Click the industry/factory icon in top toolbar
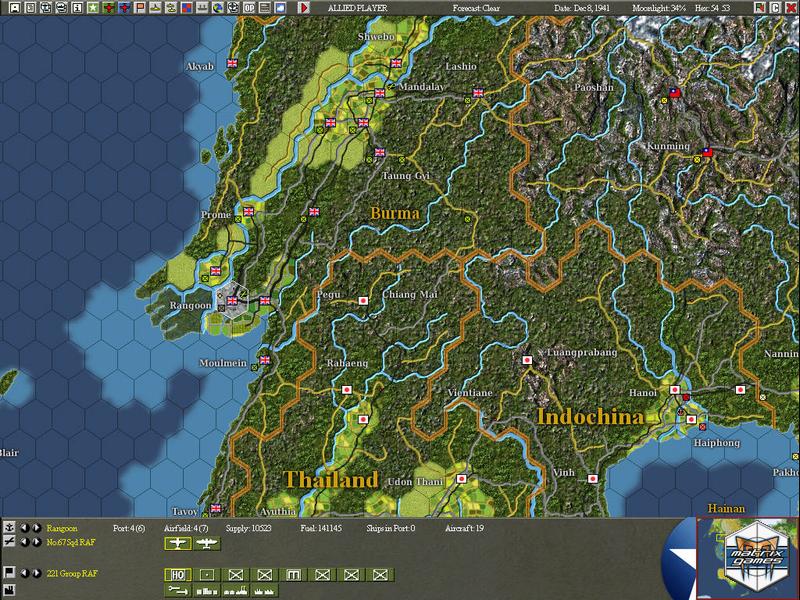 pyautogui.click(x=201, y=8)
